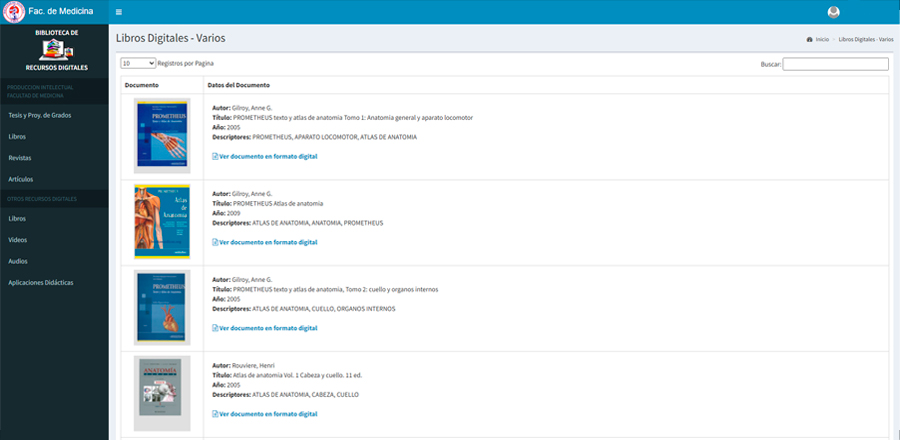Viewport: 900px width, 440px height.
Task: Select Revistas in the sidebar
Action: pos(20,158)
